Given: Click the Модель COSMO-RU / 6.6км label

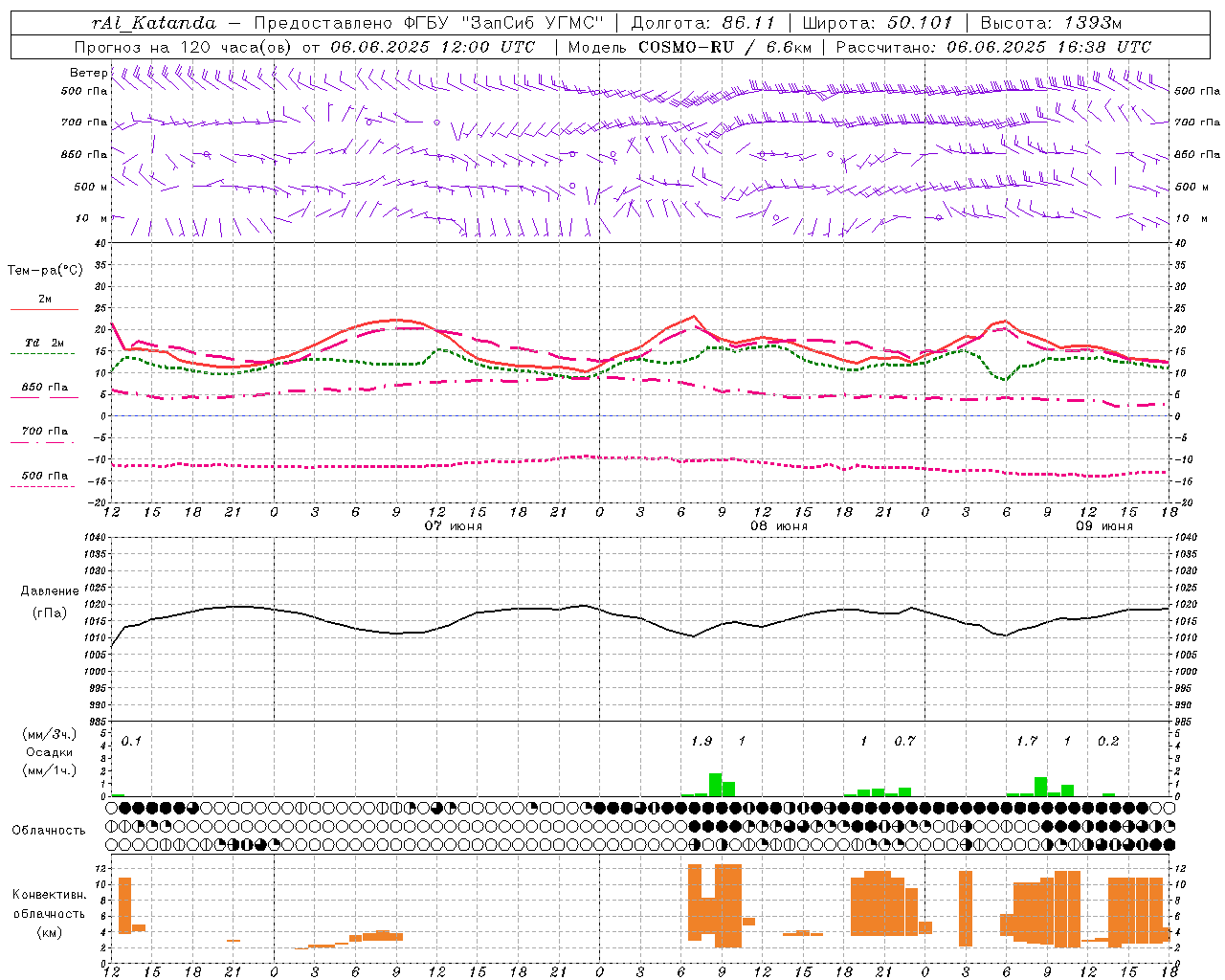Looking at the screenshot, I should [689, 47].
